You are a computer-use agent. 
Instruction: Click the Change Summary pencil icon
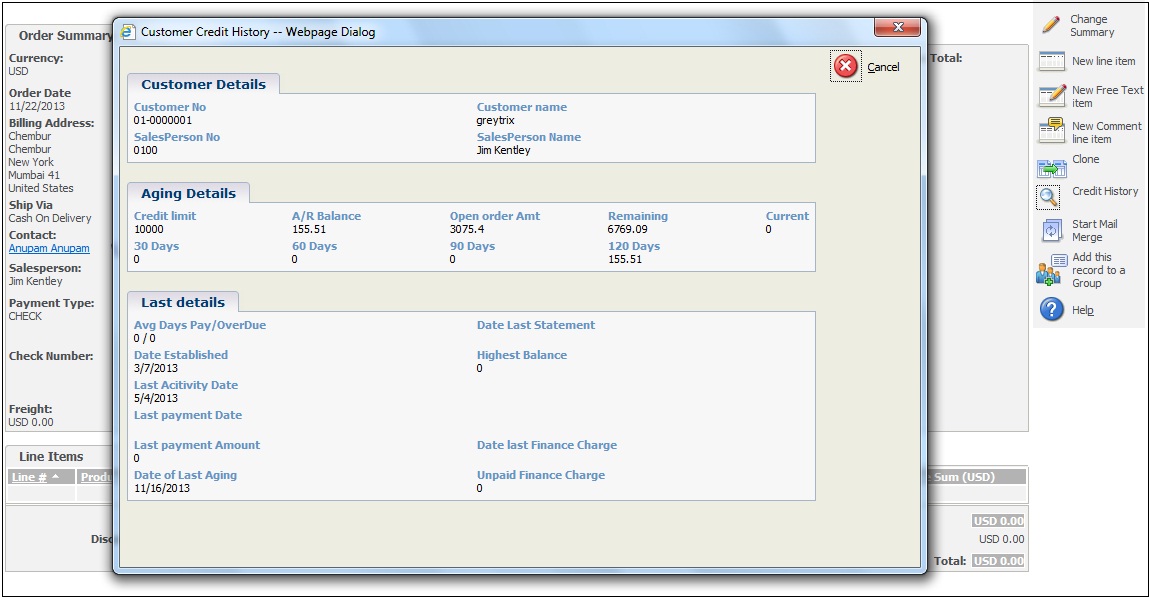point(1051,25)
